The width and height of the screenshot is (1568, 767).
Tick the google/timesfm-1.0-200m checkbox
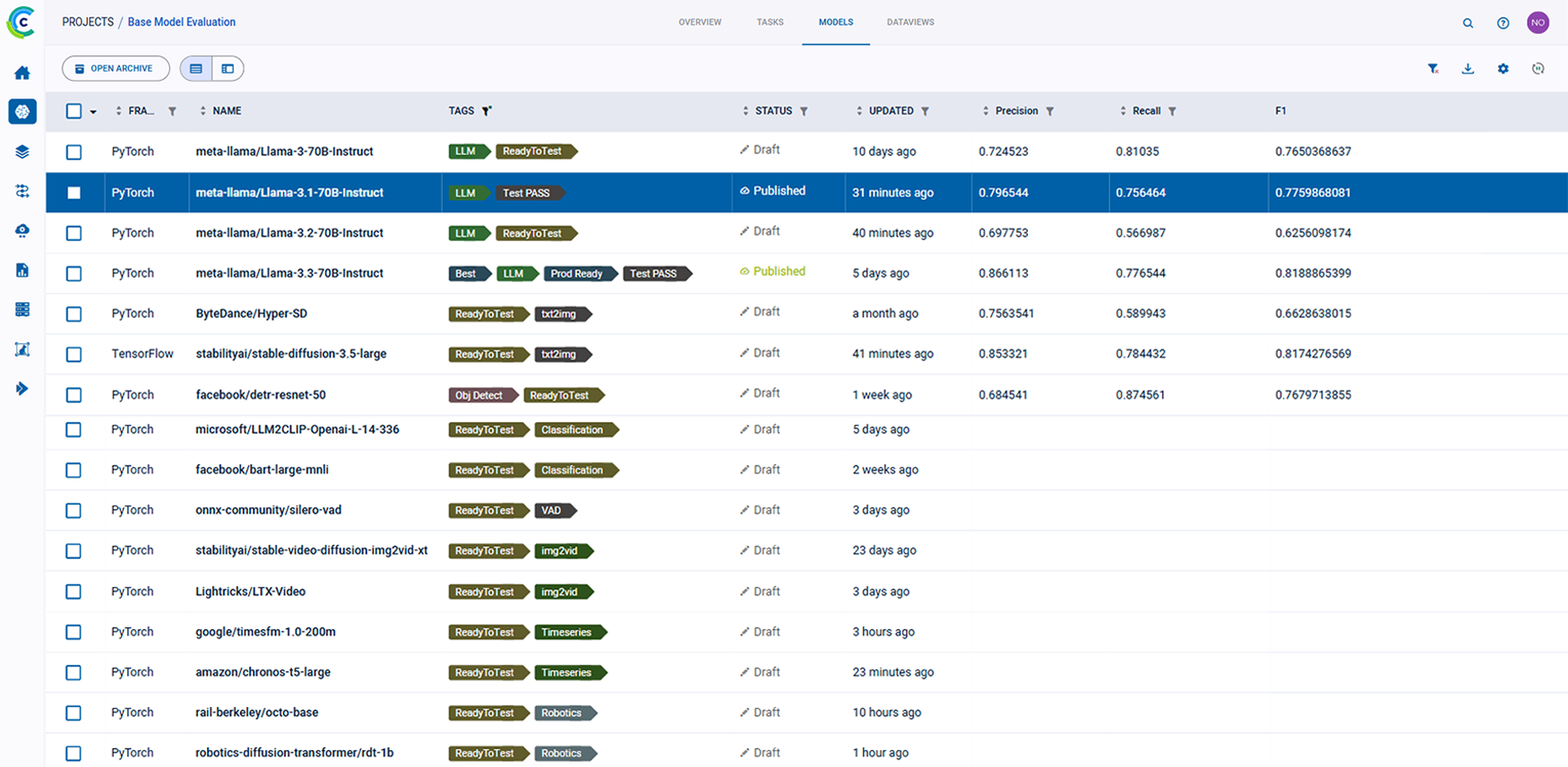74,633
